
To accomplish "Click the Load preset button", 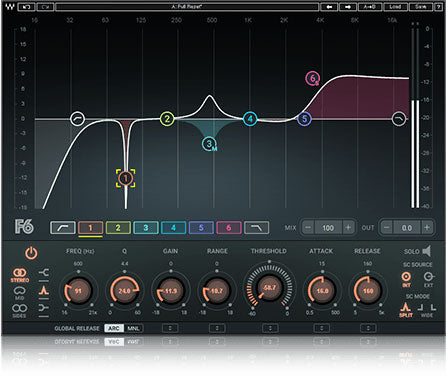I will pos(395,7).
